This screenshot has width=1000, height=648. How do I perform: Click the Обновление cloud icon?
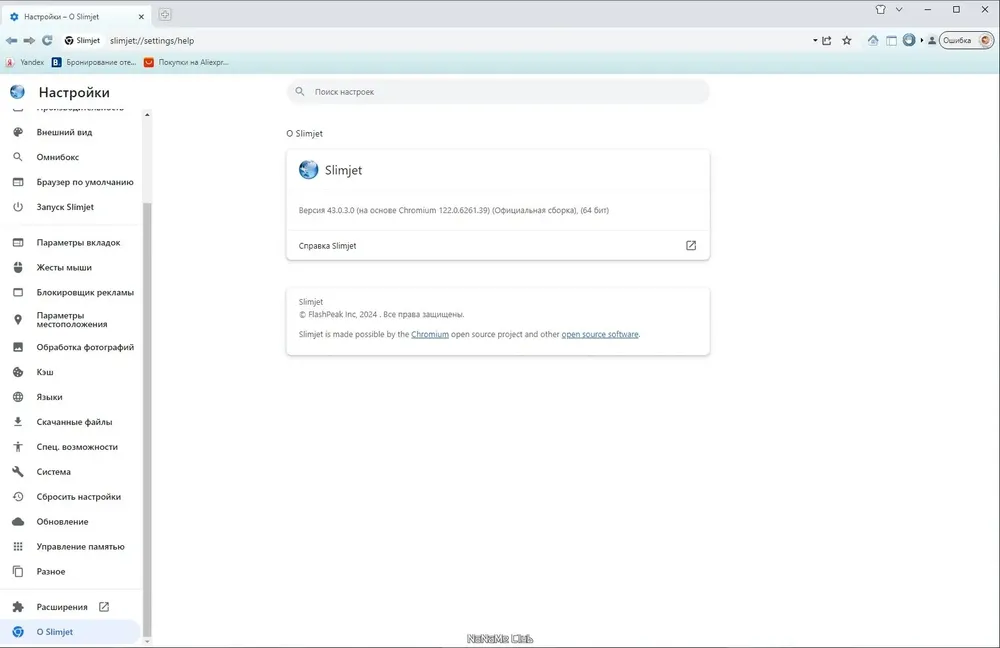(18, 521)
